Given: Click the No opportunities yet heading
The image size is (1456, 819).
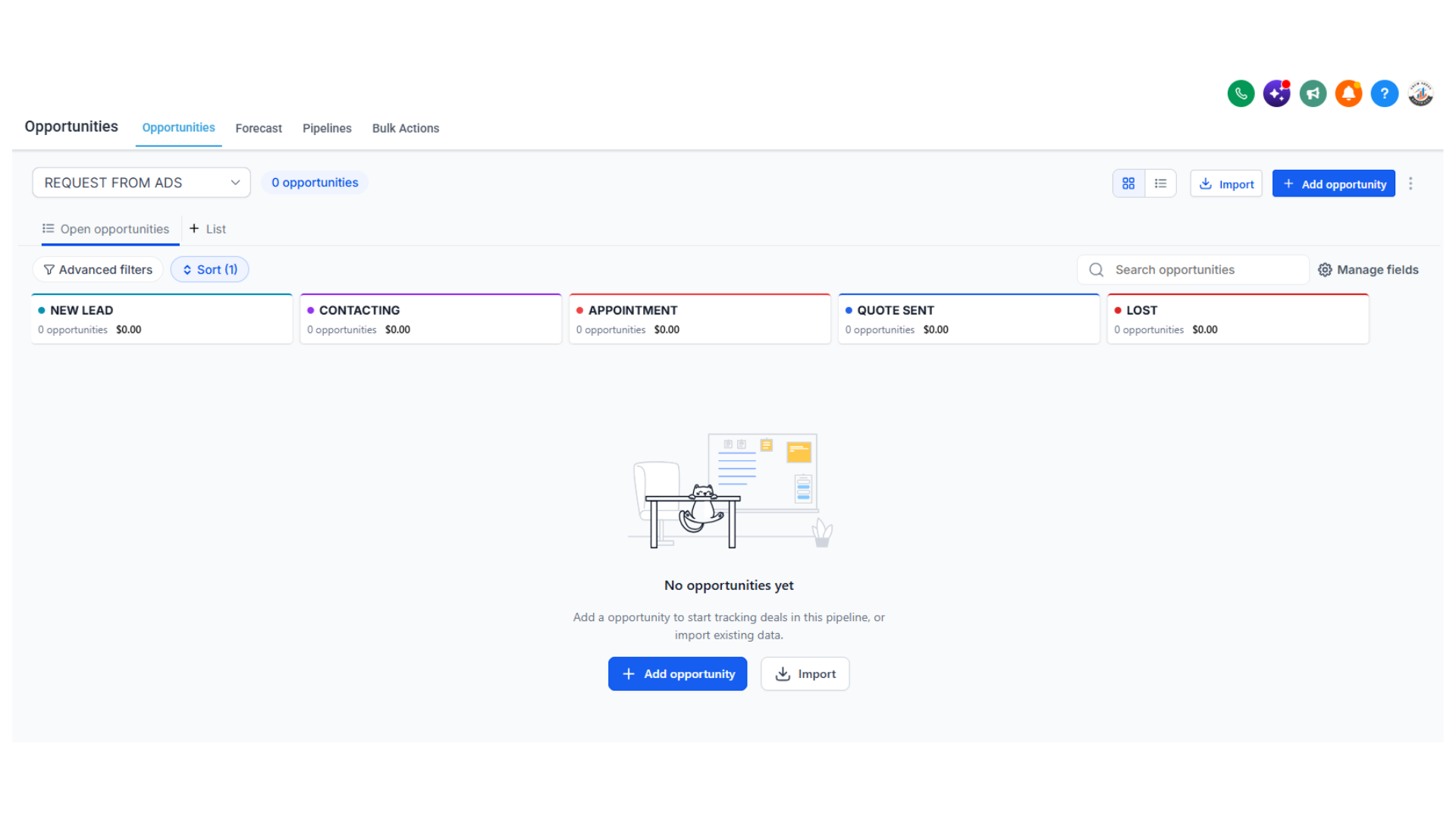Looking at the screenshot, I should tap(729, 585).
